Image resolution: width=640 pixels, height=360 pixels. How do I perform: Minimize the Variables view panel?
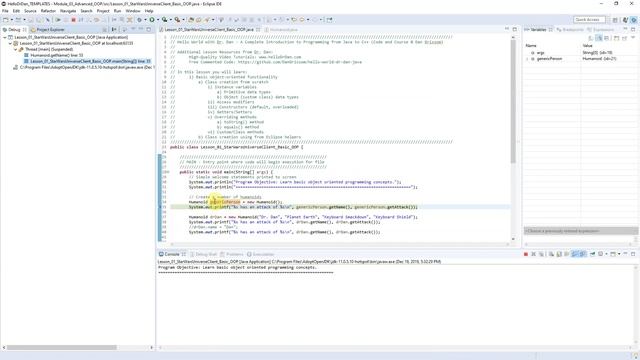point(625,29)
